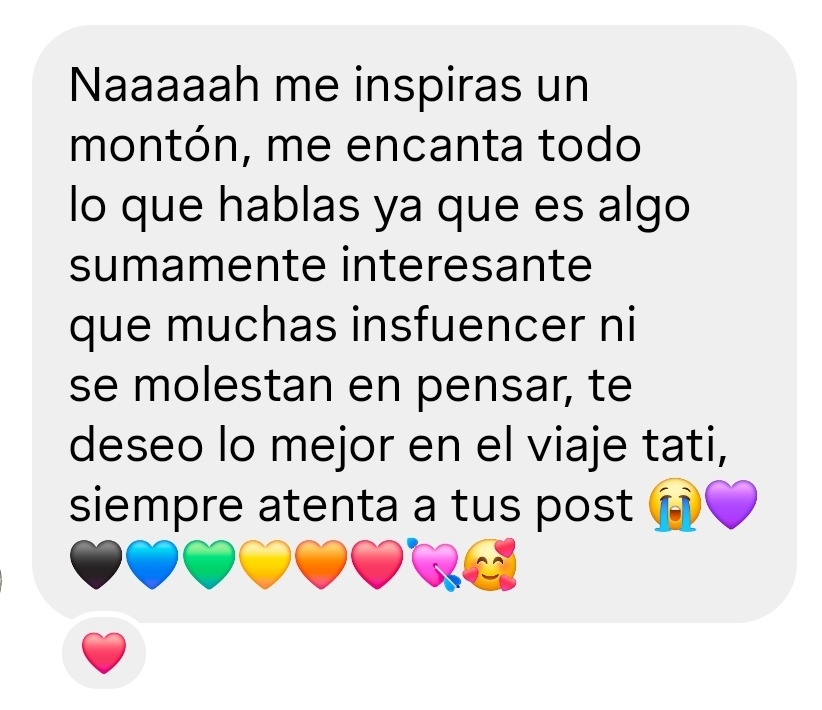Click the purple heart emoji
Screen dimensions: 822x710
click(x=731, y=504)
